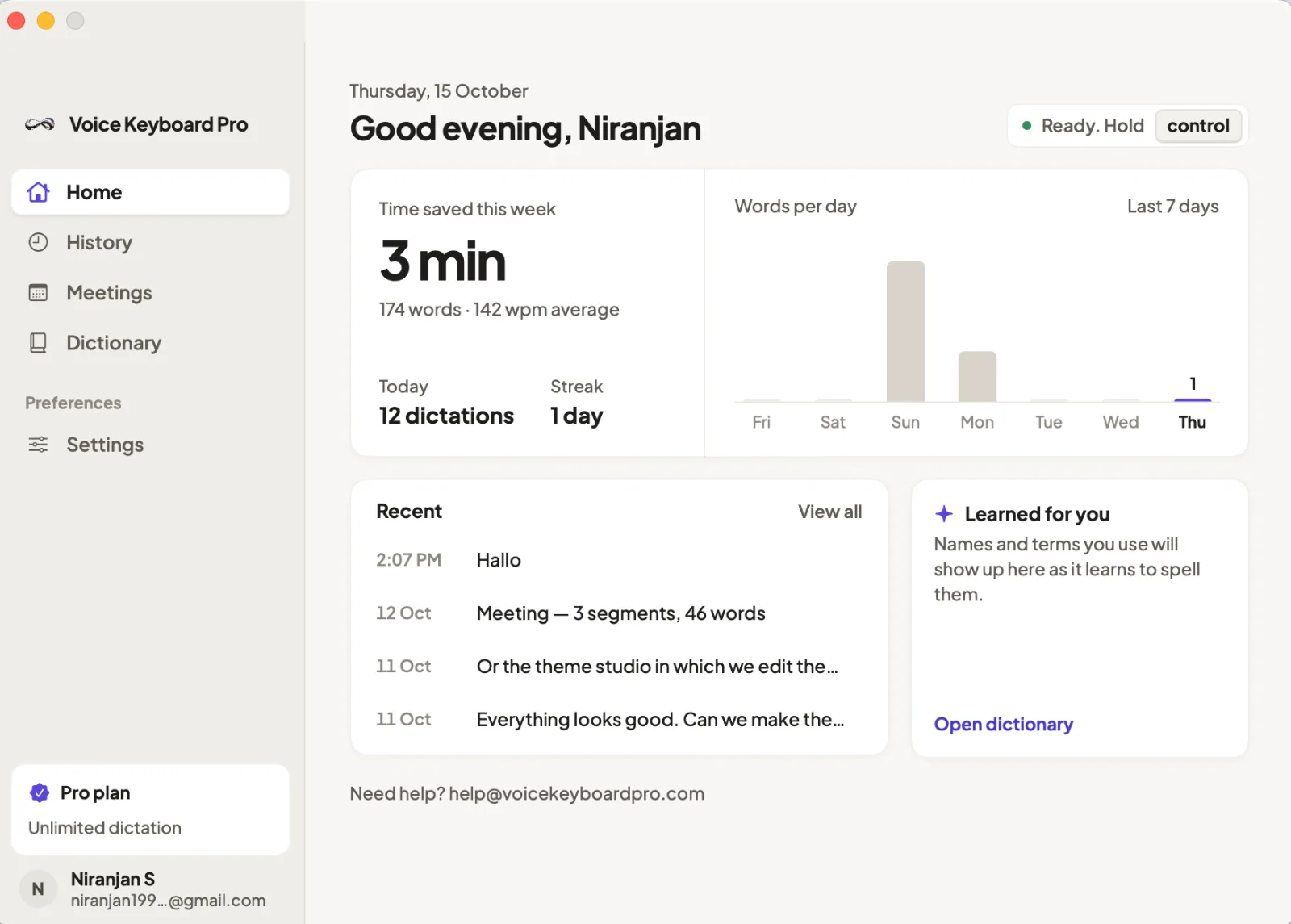This screenshot has height=924, width=1291.
Task: Open the 2:07 PM Hallo dictation
Action: point(619,560)
